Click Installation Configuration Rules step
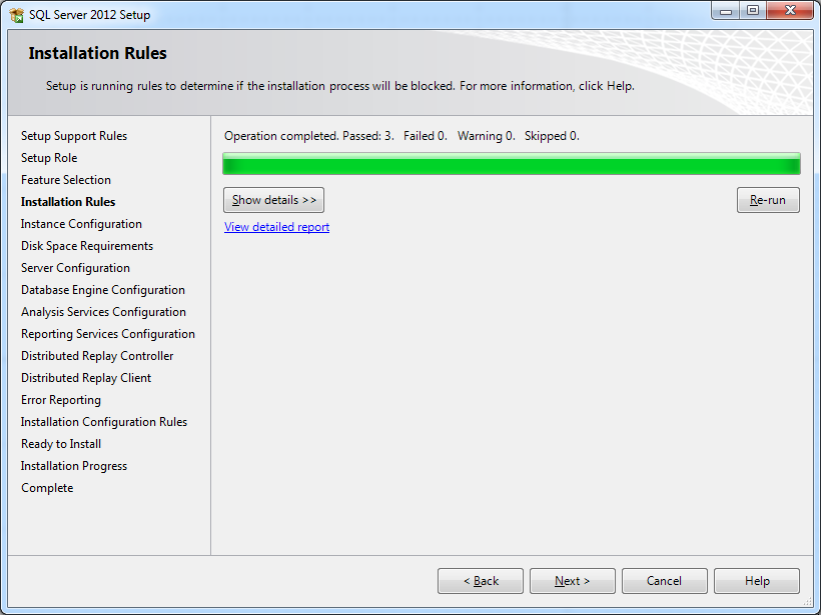This screenshot has height=615, width=821. [x=104, y=422]
